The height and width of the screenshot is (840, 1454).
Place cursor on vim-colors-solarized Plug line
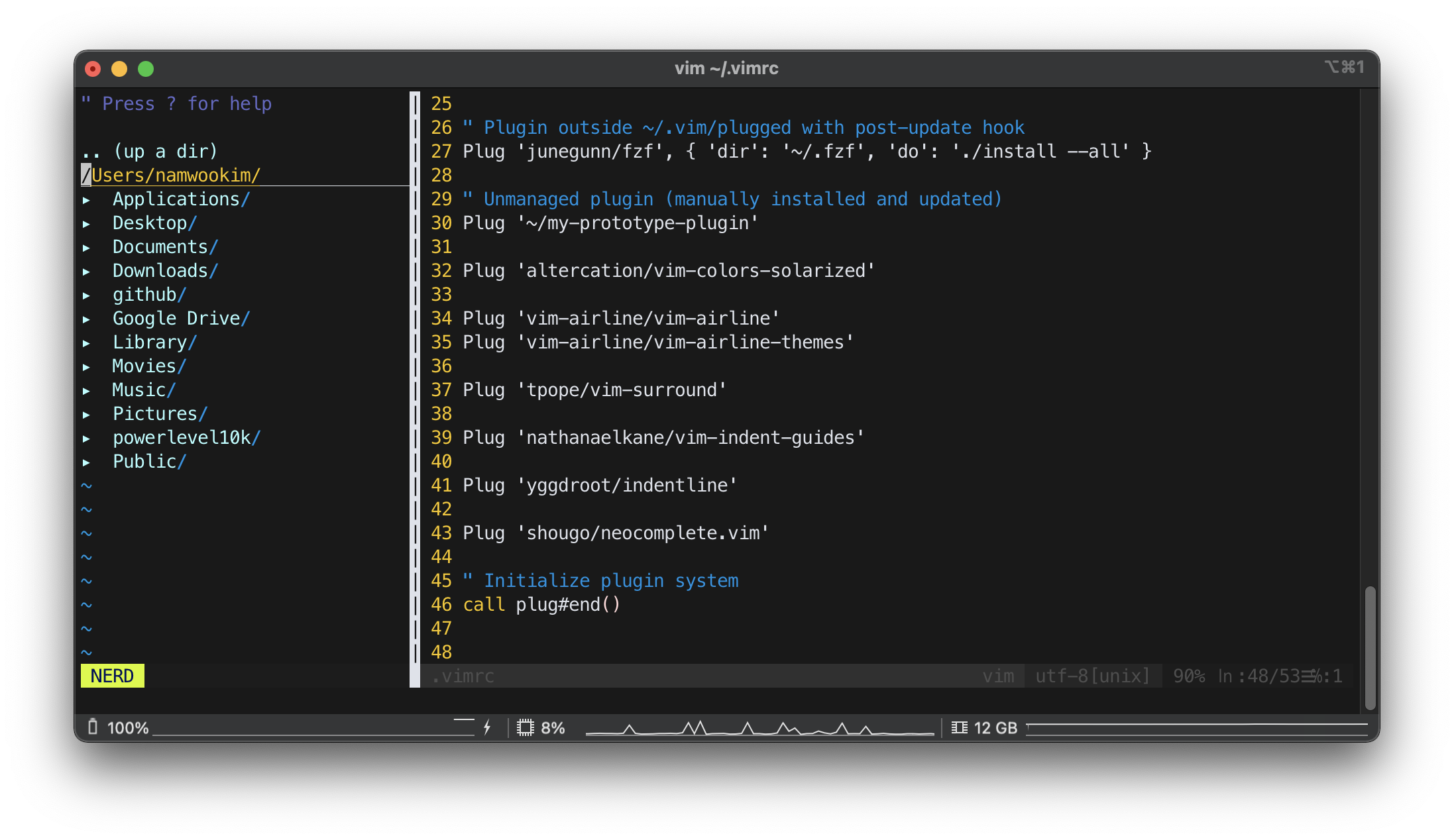669,270
